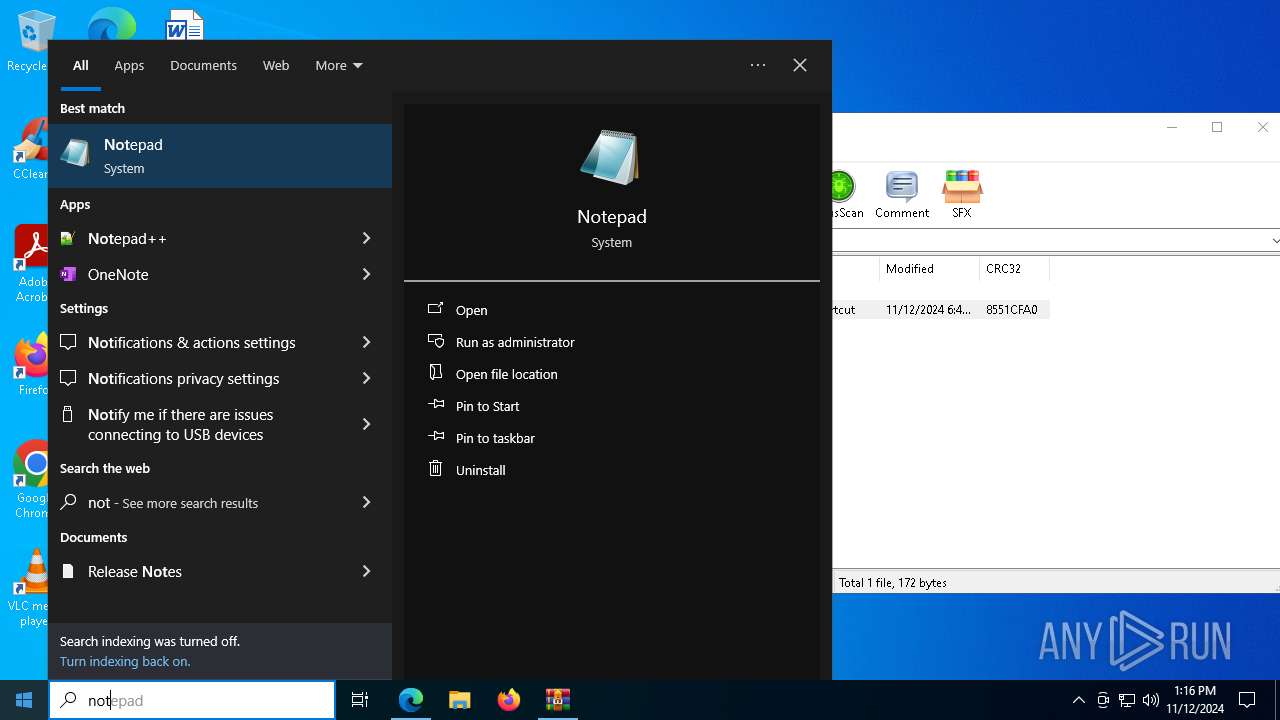
Task: Click the taskbar search input field
Action: (x=192, y=700)
